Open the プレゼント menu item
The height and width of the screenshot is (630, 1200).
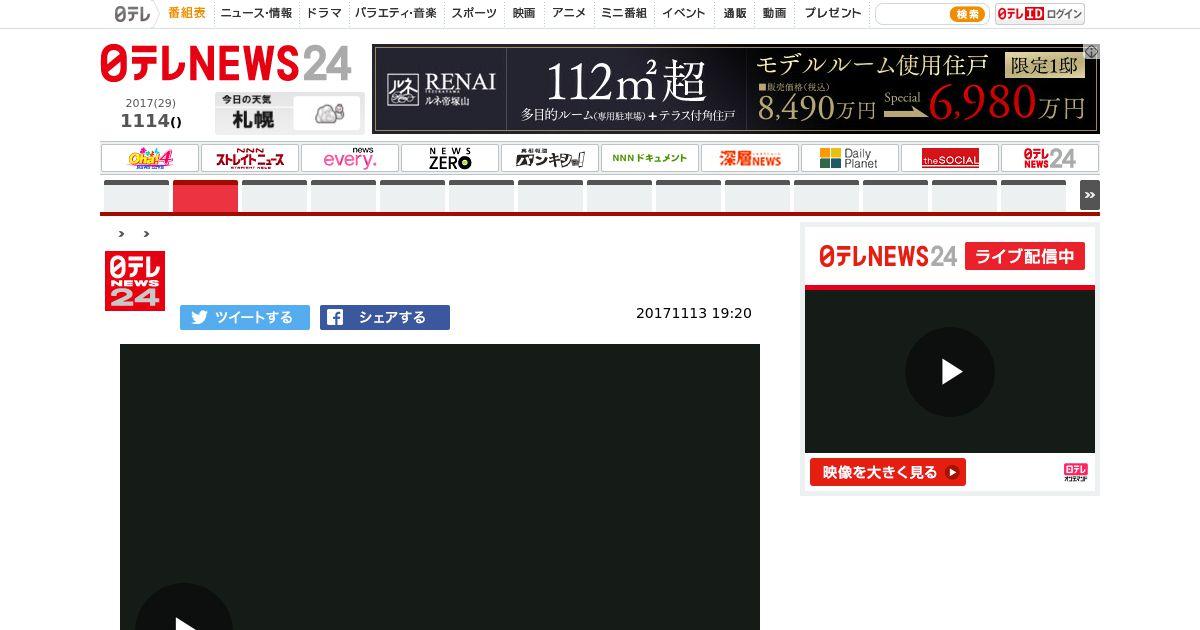(x=832, y=13)
